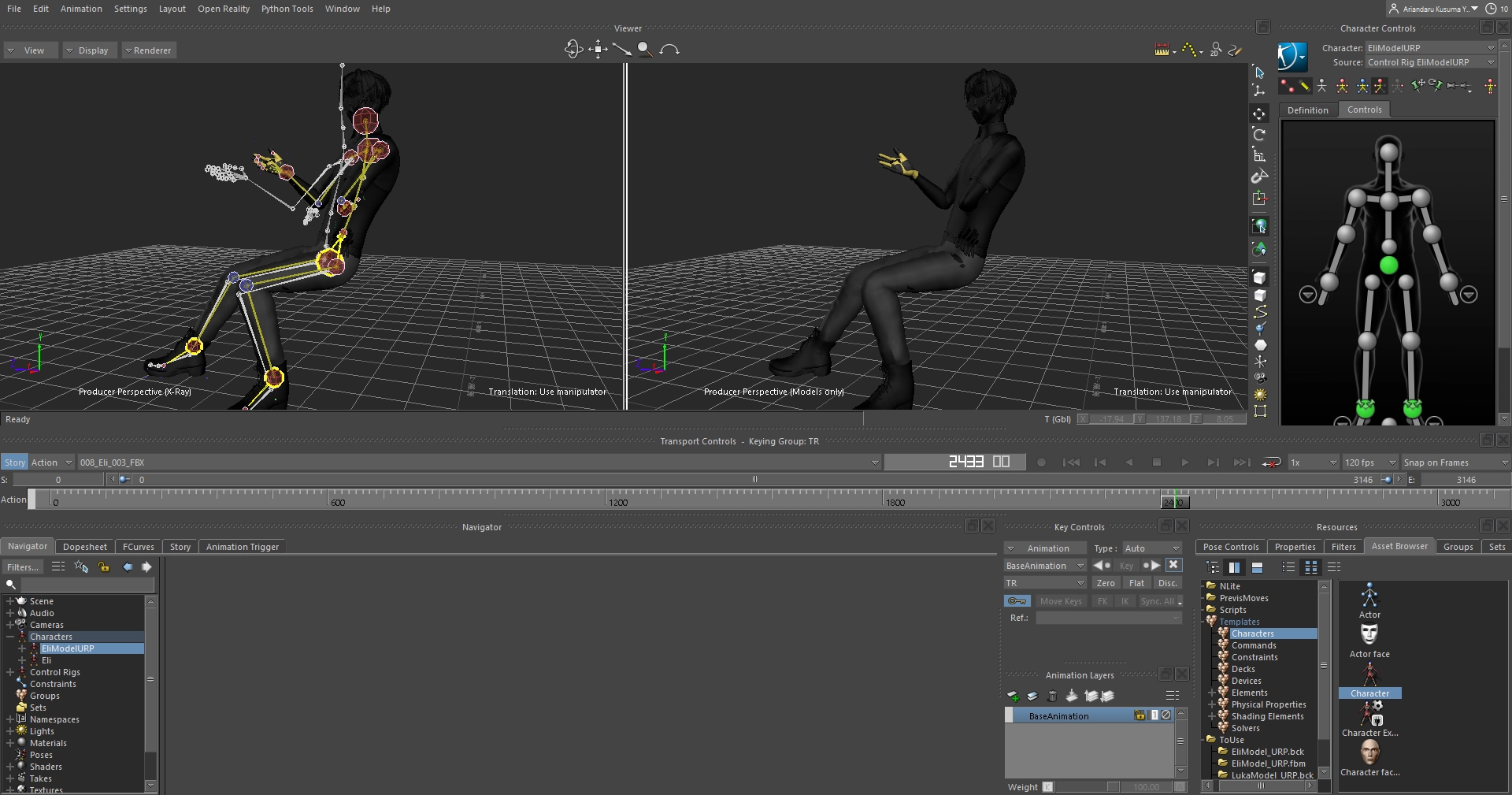Image resolution: width=1512 pixels, height=795 pixels.
Task: Click the camera icon in viewer sidebar
Action: pos(1260,378)
